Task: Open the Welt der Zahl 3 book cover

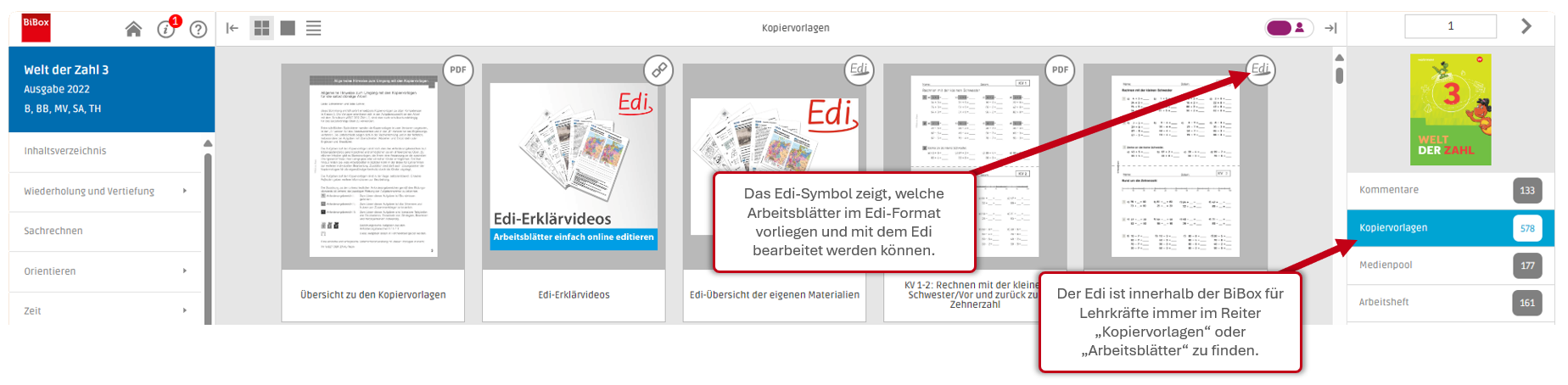Action: pyautogui.click(x=1450, y=109)
